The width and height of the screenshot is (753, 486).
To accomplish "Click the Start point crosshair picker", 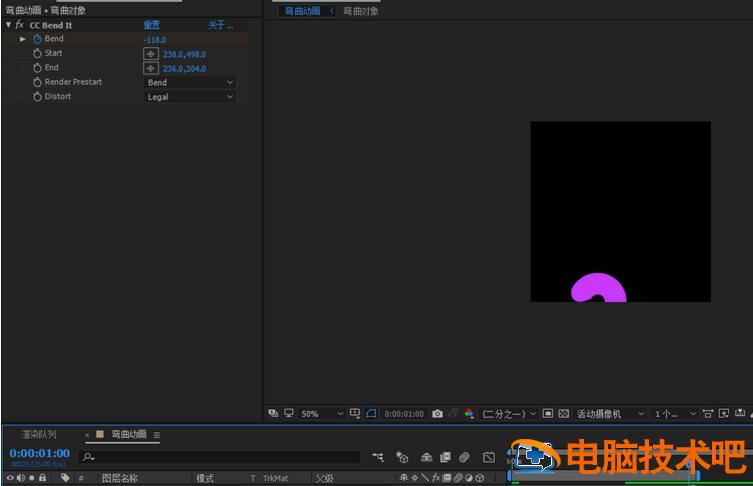I will (151, 54).
